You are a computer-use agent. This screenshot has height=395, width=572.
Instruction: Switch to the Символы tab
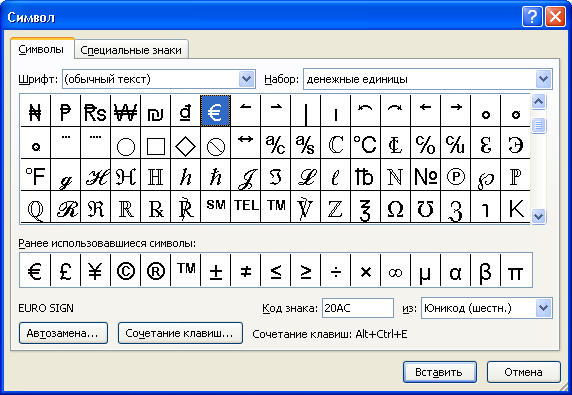[41, 50]
